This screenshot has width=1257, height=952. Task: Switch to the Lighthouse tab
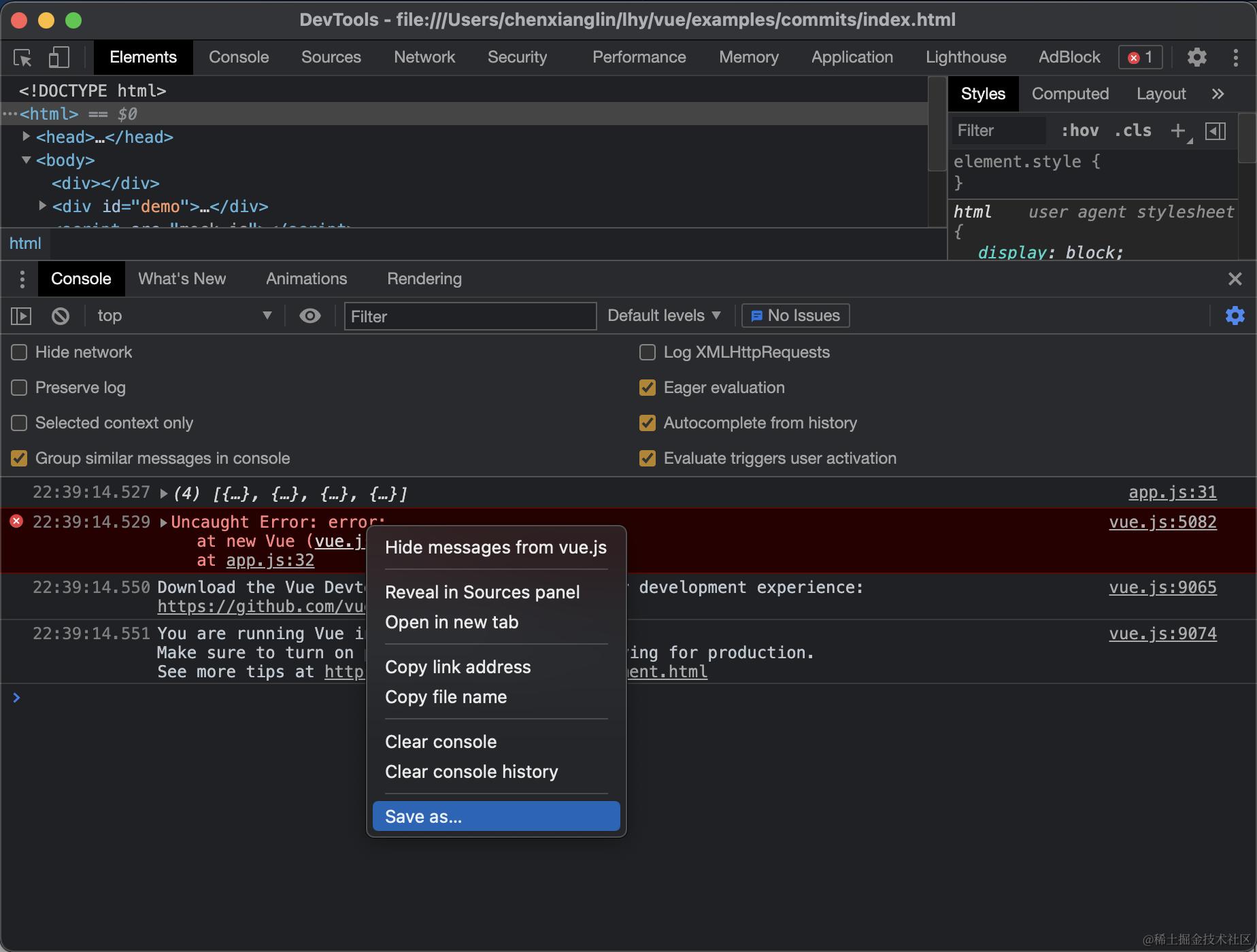click(x=966, y=57)
